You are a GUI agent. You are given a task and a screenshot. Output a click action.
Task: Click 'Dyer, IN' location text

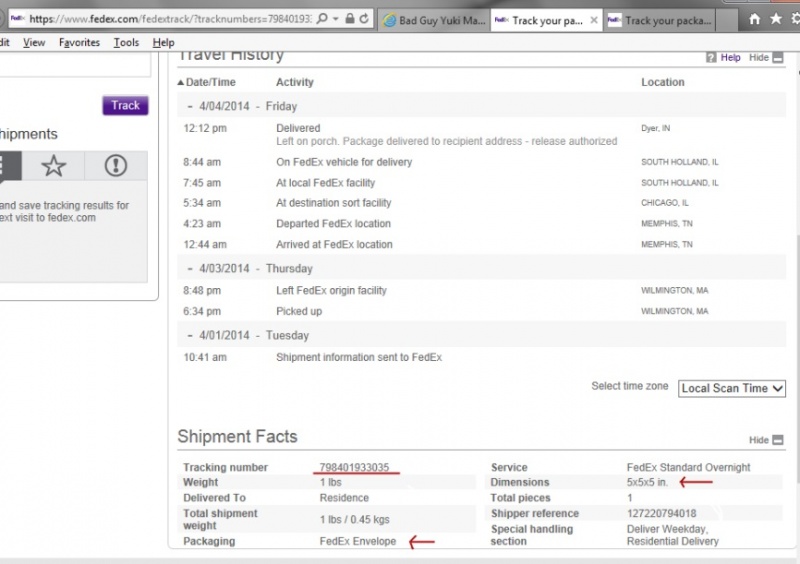click(x=656, y=128)
